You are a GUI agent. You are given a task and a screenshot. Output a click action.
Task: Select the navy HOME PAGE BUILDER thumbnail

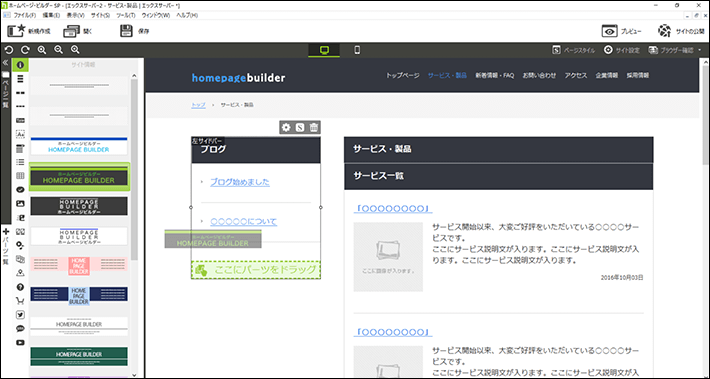(79, 295)
